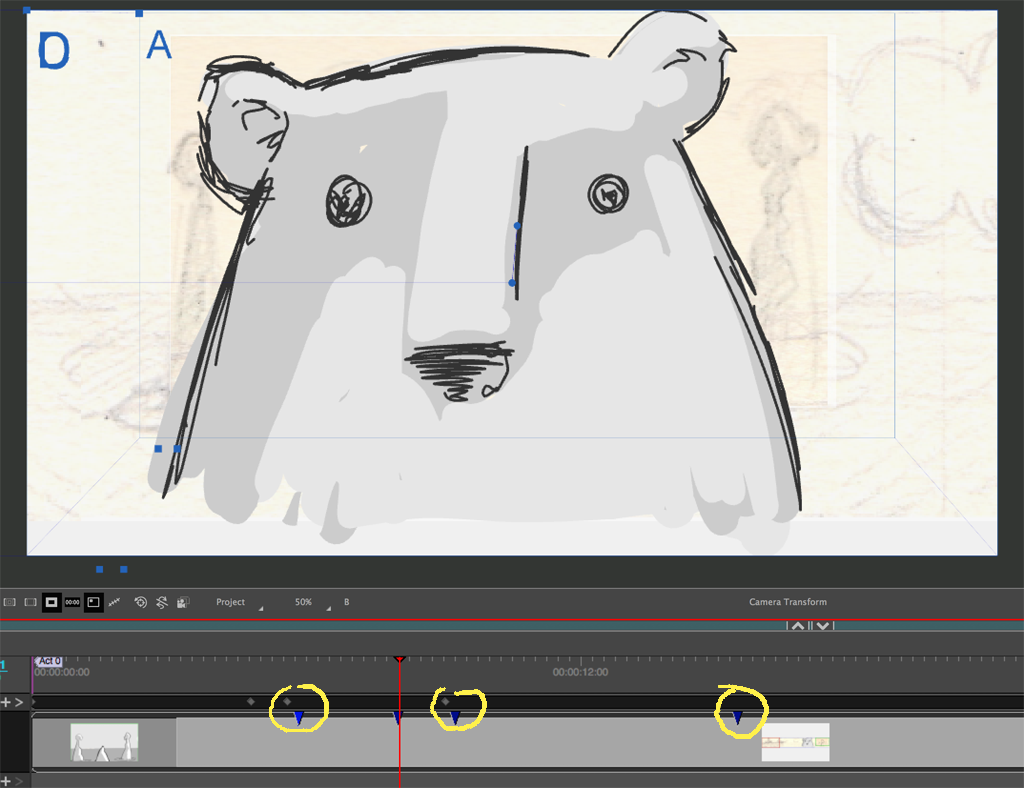1024x788 pixels.
Task: Click the dotted diagonal line icon in toolbar
Action: 114,602
